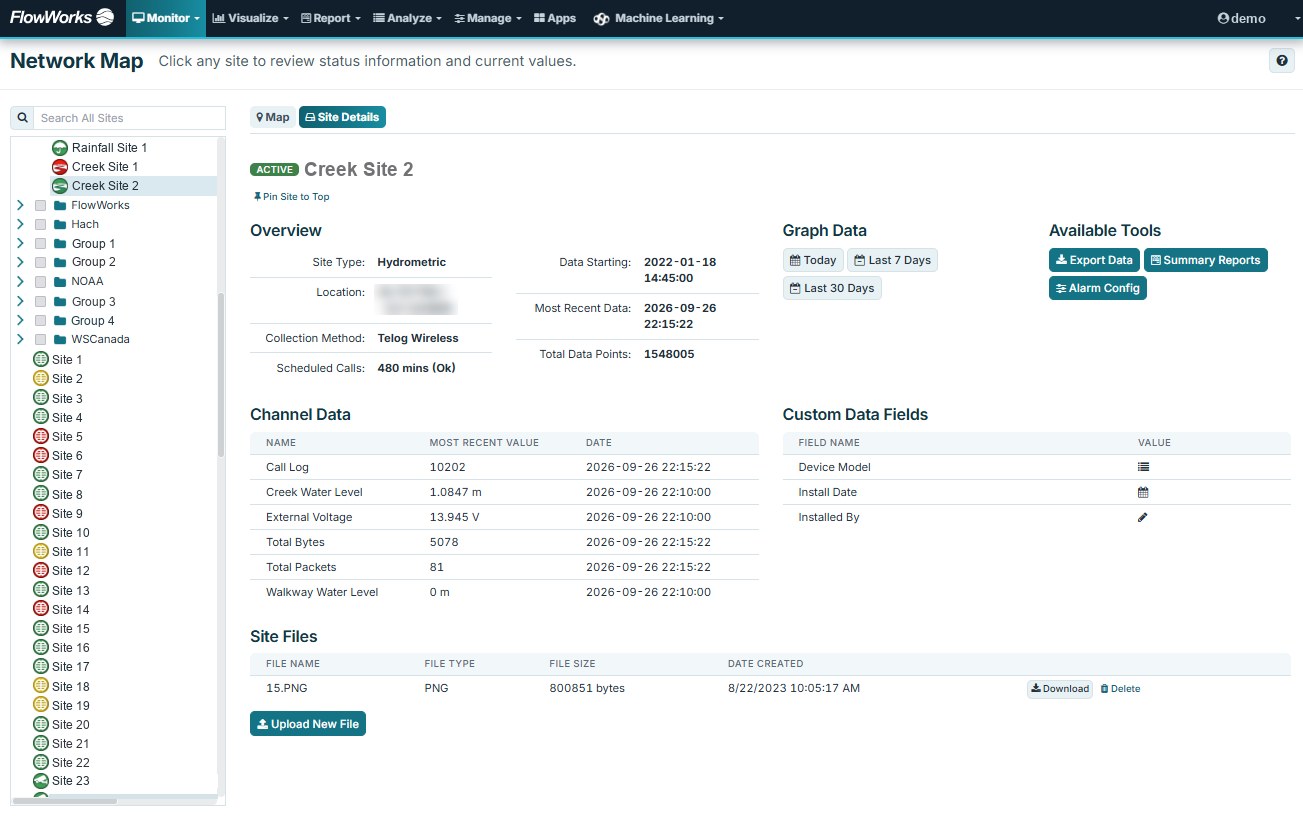Viewport: 1303px width, 823px height.
Task: Expand the Hach folder chevron
Action: 20,224
